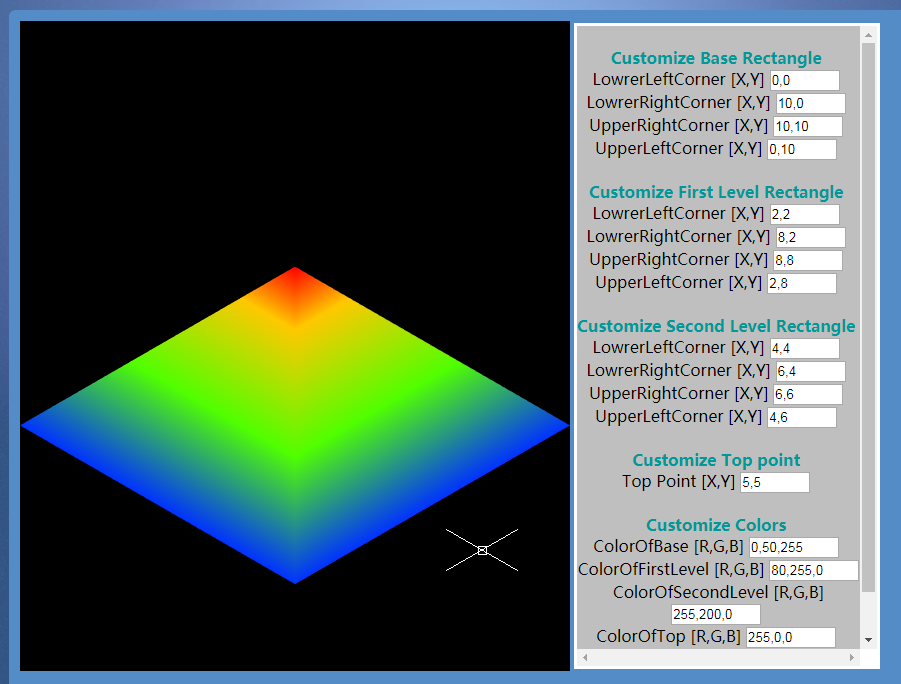901x684 pixels.
Task: Click the scroll down arrow of settings panel
Action: coord(868,640)
